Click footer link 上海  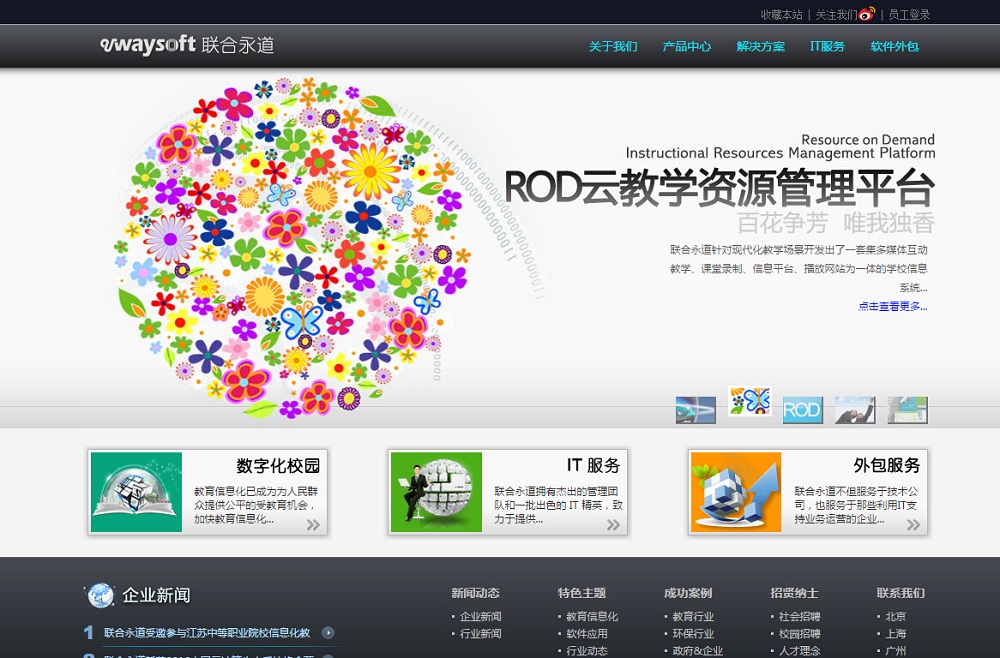point(895,634)
